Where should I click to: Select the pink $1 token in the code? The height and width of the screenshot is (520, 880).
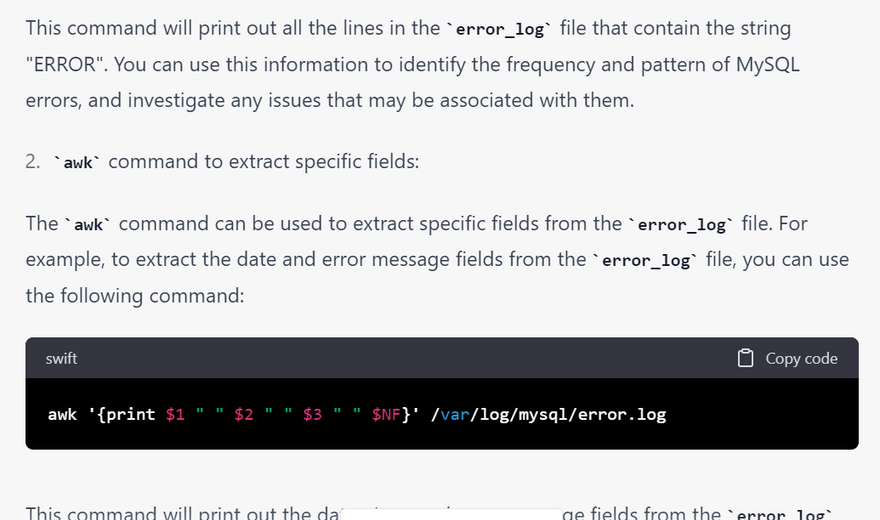click(x=175, y=414)
